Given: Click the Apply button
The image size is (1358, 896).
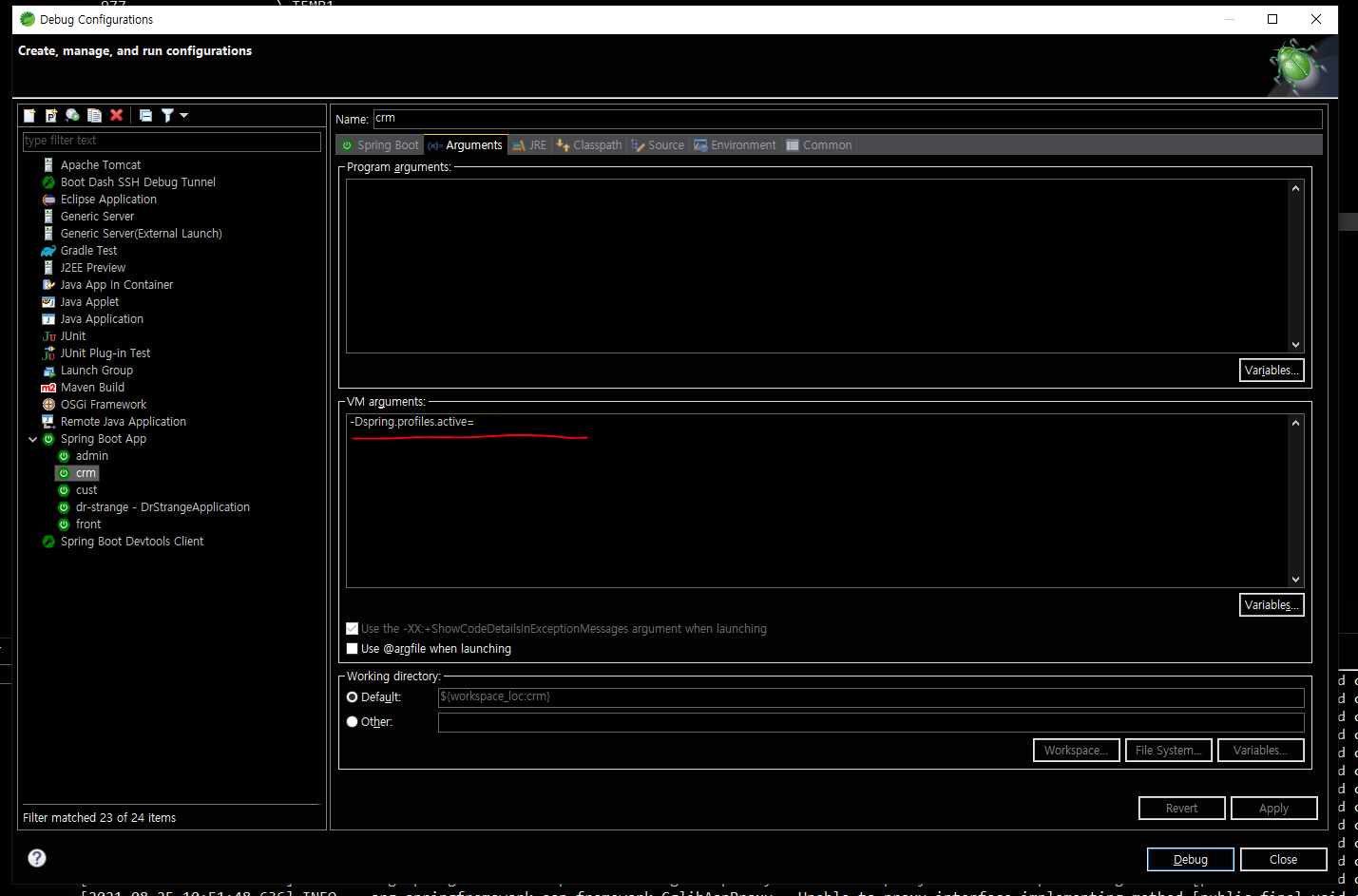Looking at the screenshot, I should tap(1274, 809).
